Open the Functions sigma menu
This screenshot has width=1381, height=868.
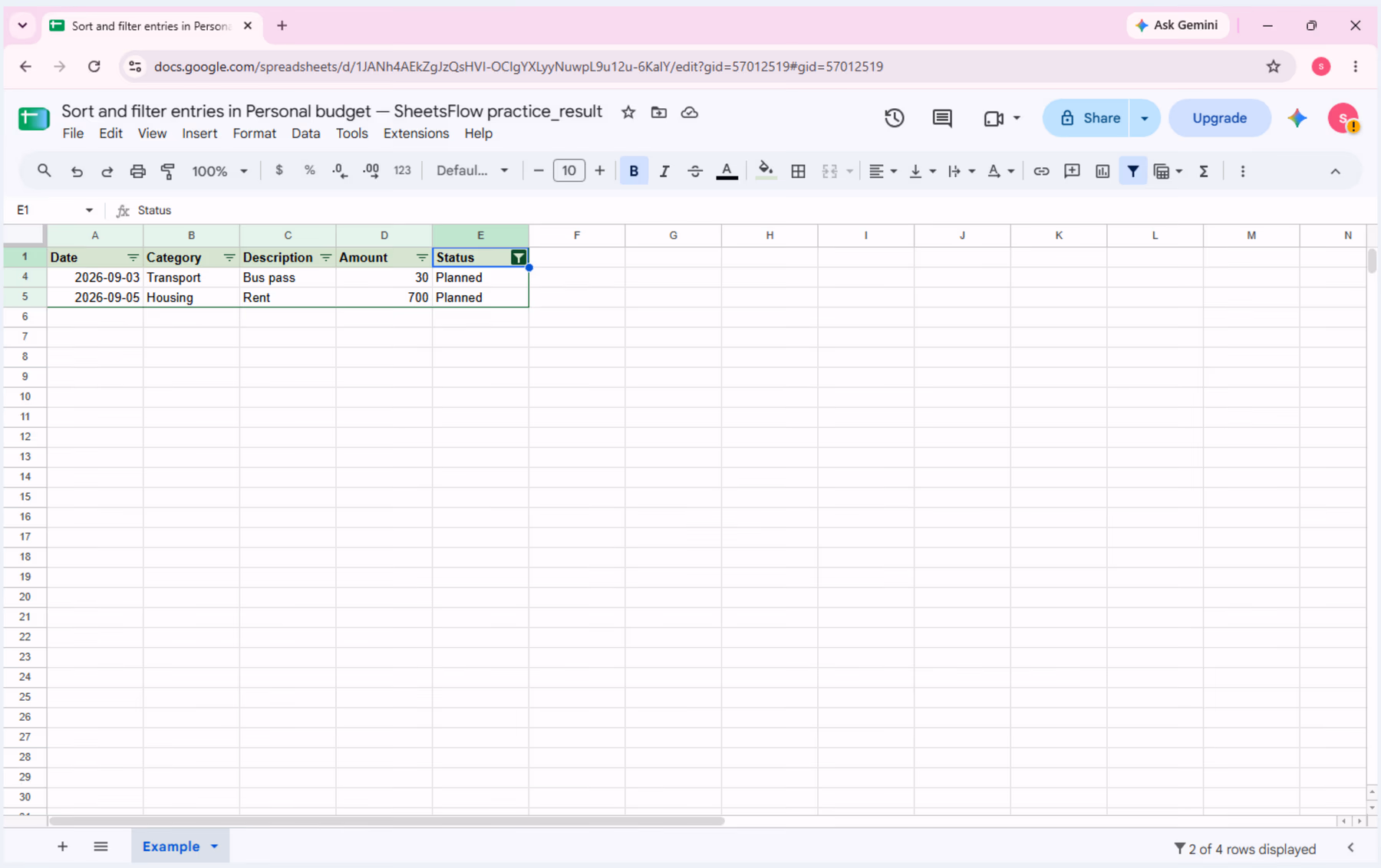coord(1204,171)
